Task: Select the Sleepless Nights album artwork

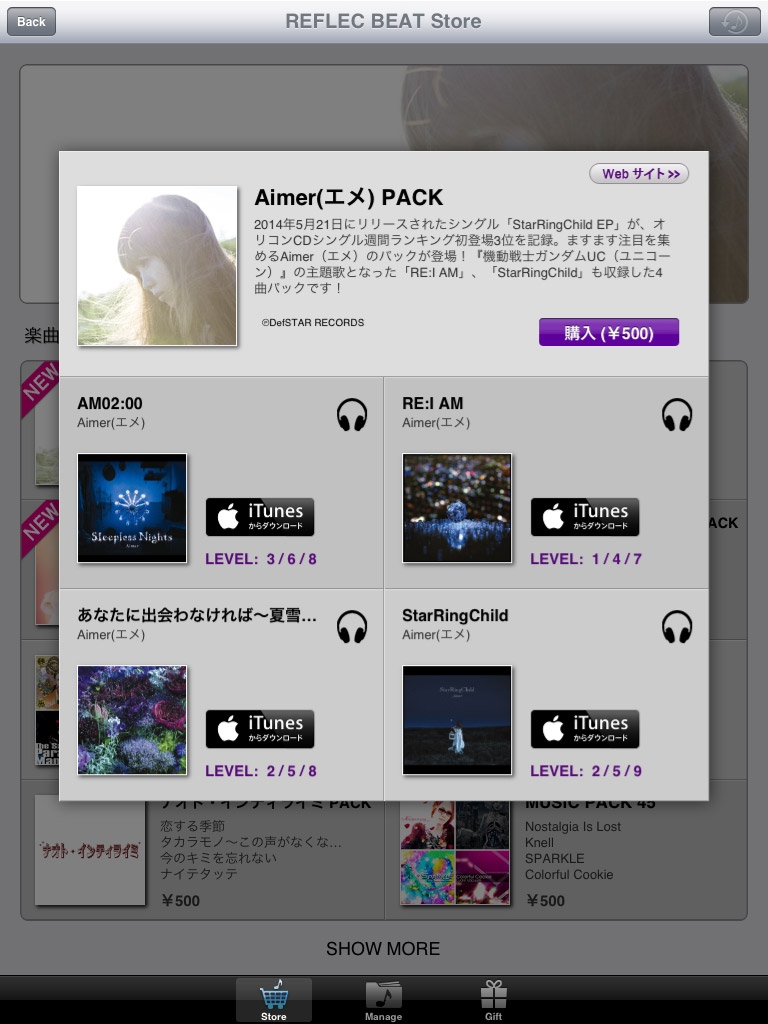Action: coord(132,507)
